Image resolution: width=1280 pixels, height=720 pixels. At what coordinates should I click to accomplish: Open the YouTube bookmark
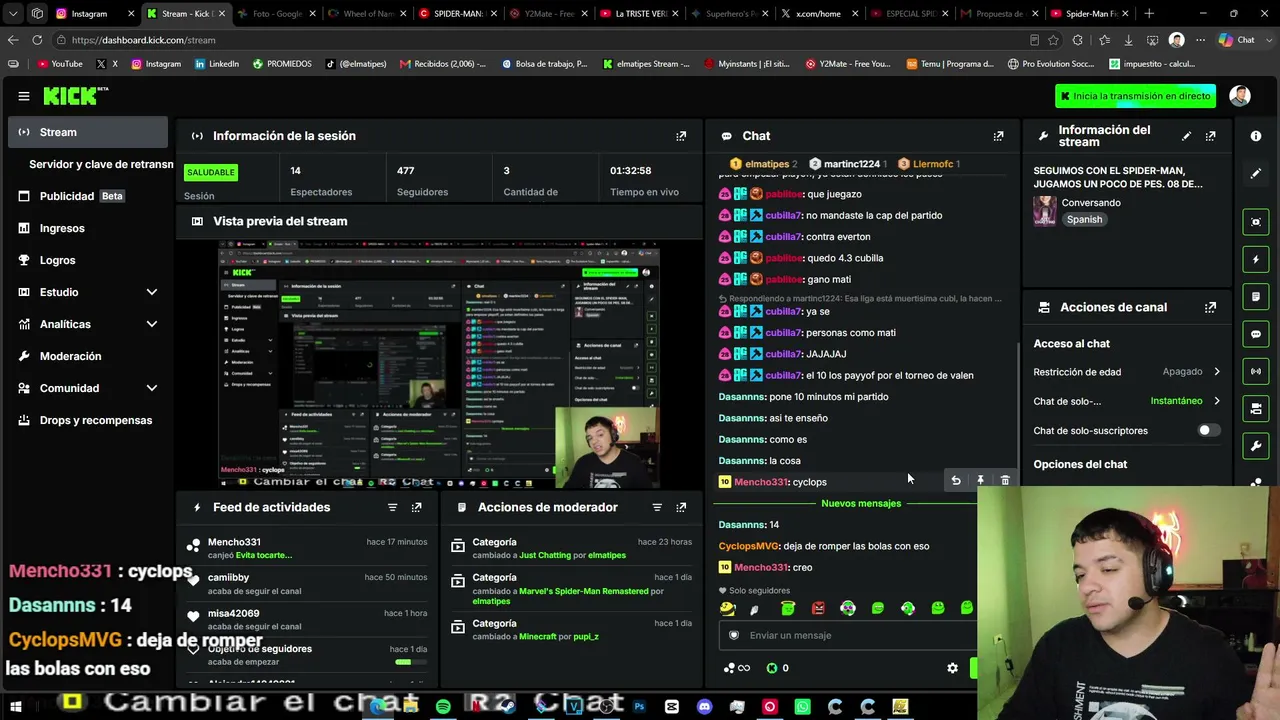59,64
